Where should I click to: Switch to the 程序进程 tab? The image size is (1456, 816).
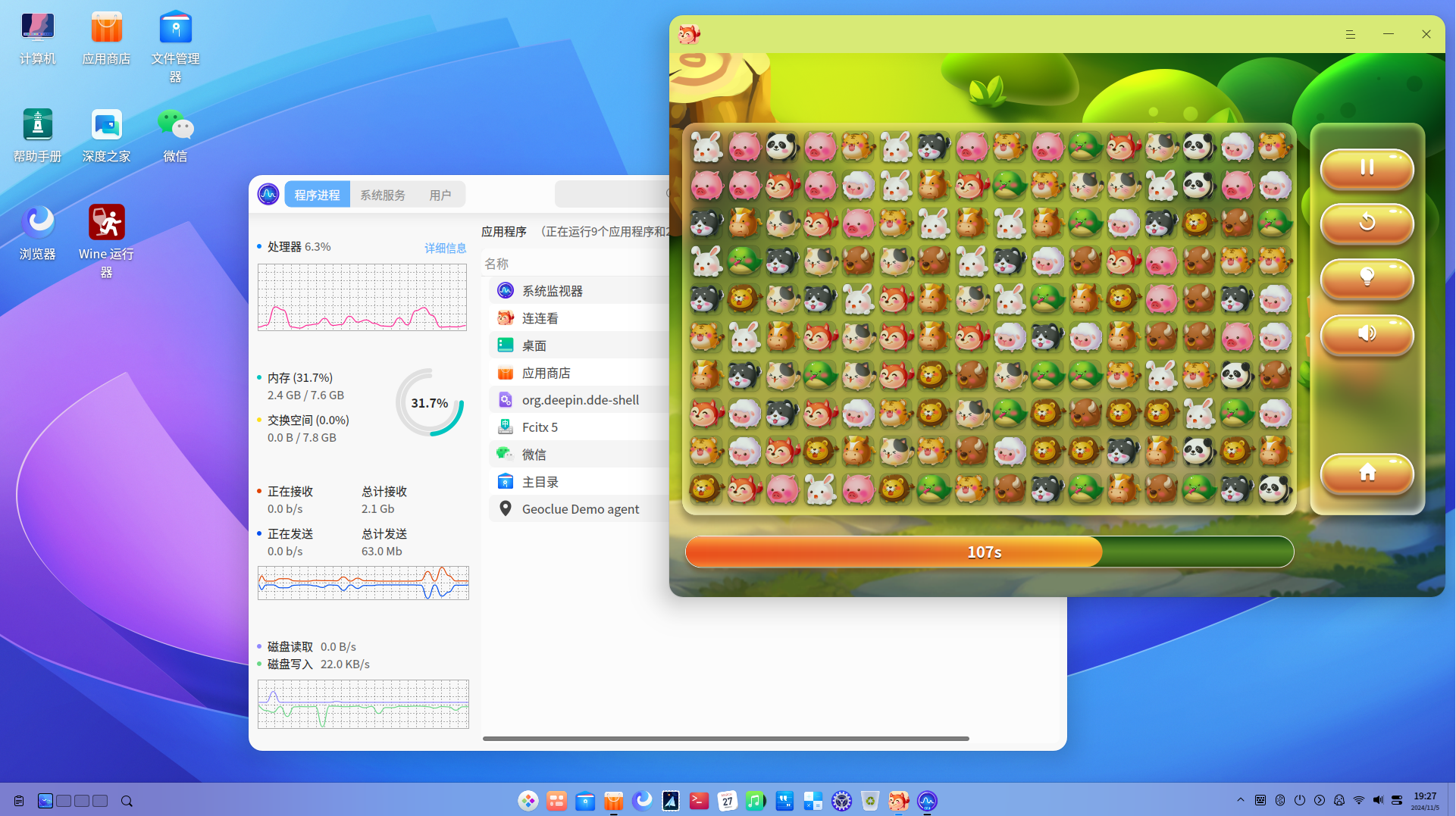(317, 195)
